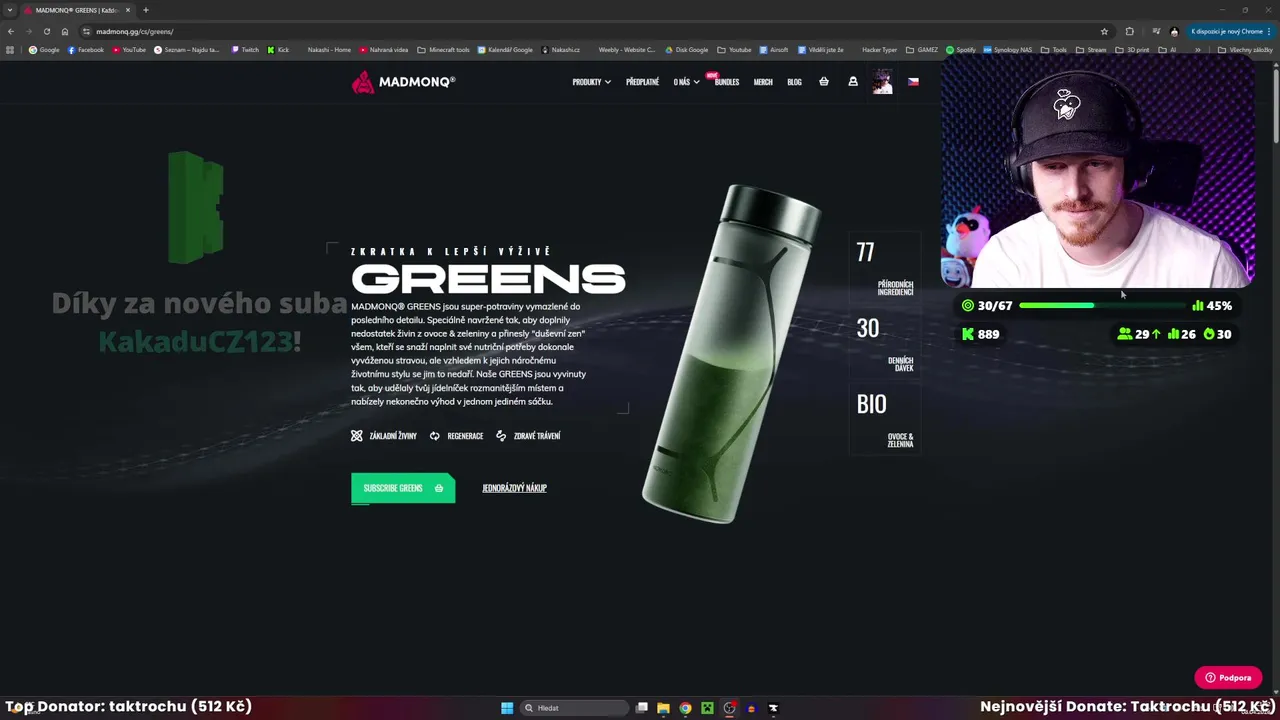Show more bookmarks via the overflow chevron
Image resolution: width=1280 pixels, height=720 pixels.
1198,49
